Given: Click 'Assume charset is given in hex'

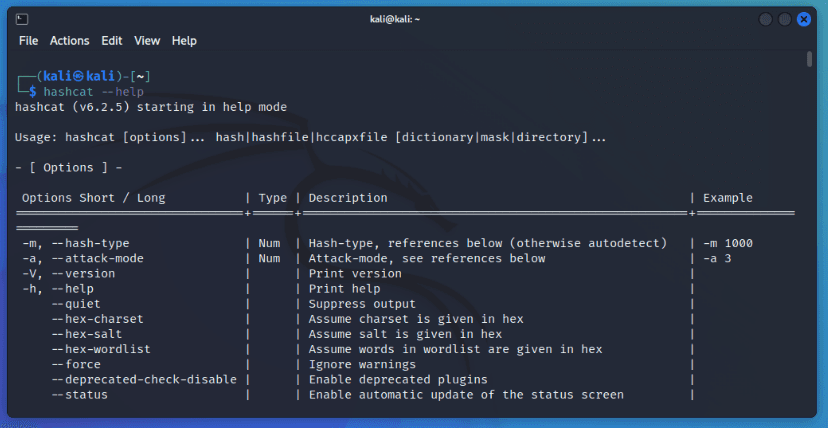Looking at the screenshot, I should pos(416,319).
